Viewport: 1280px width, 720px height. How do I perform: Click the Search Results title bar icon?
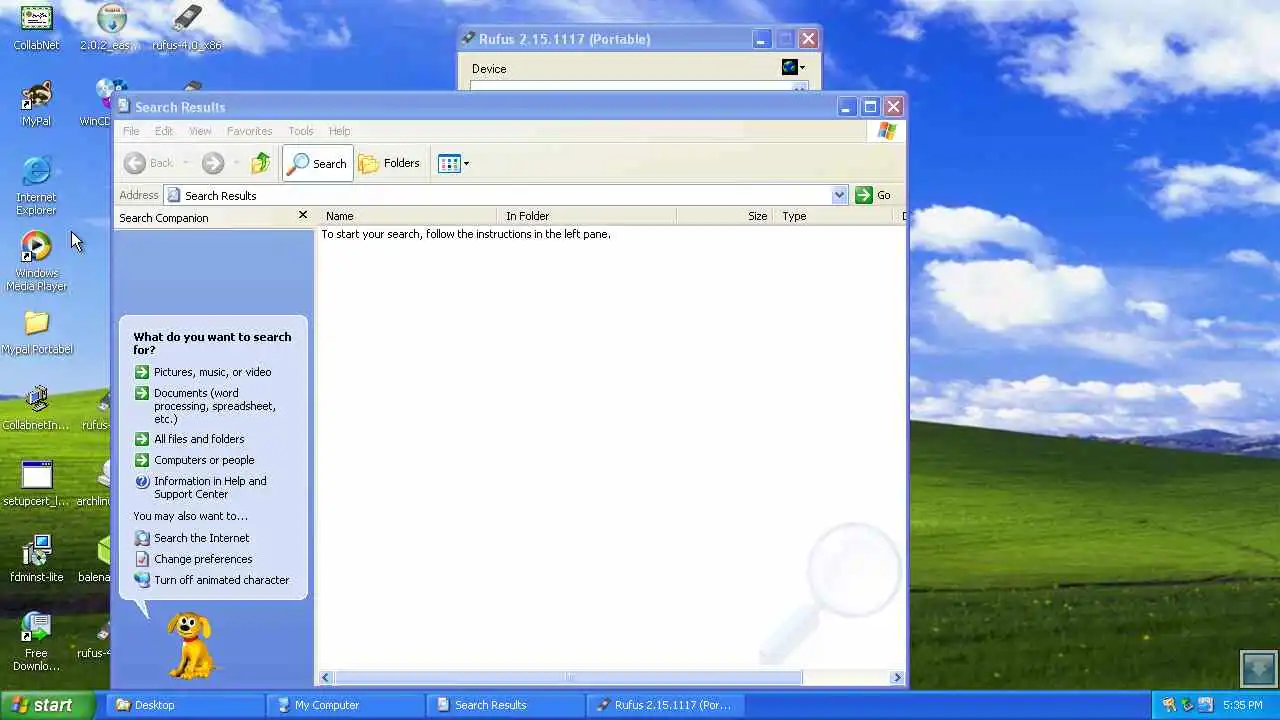pyautogui.click(x=124, y=106)
